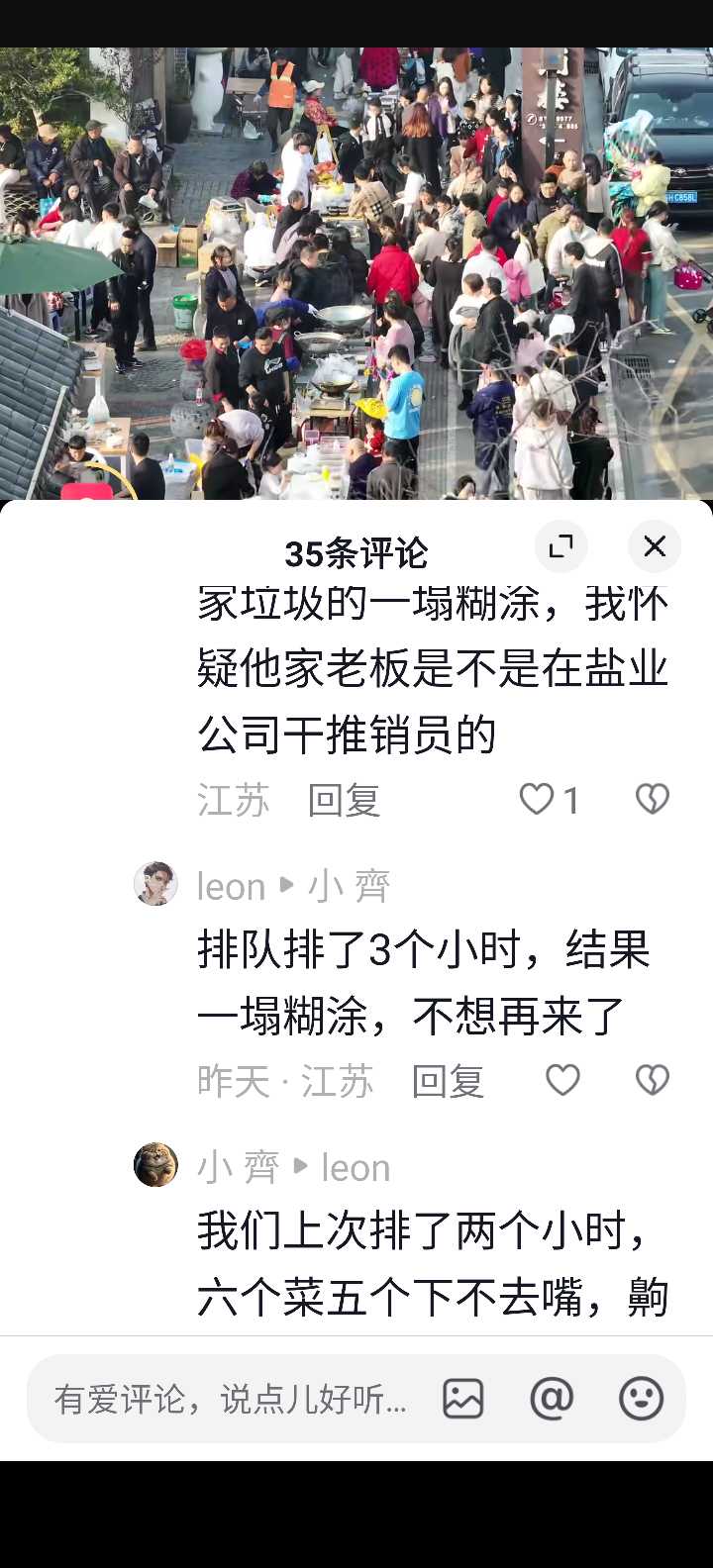Tap 小齊 username after the arrow

350,886
